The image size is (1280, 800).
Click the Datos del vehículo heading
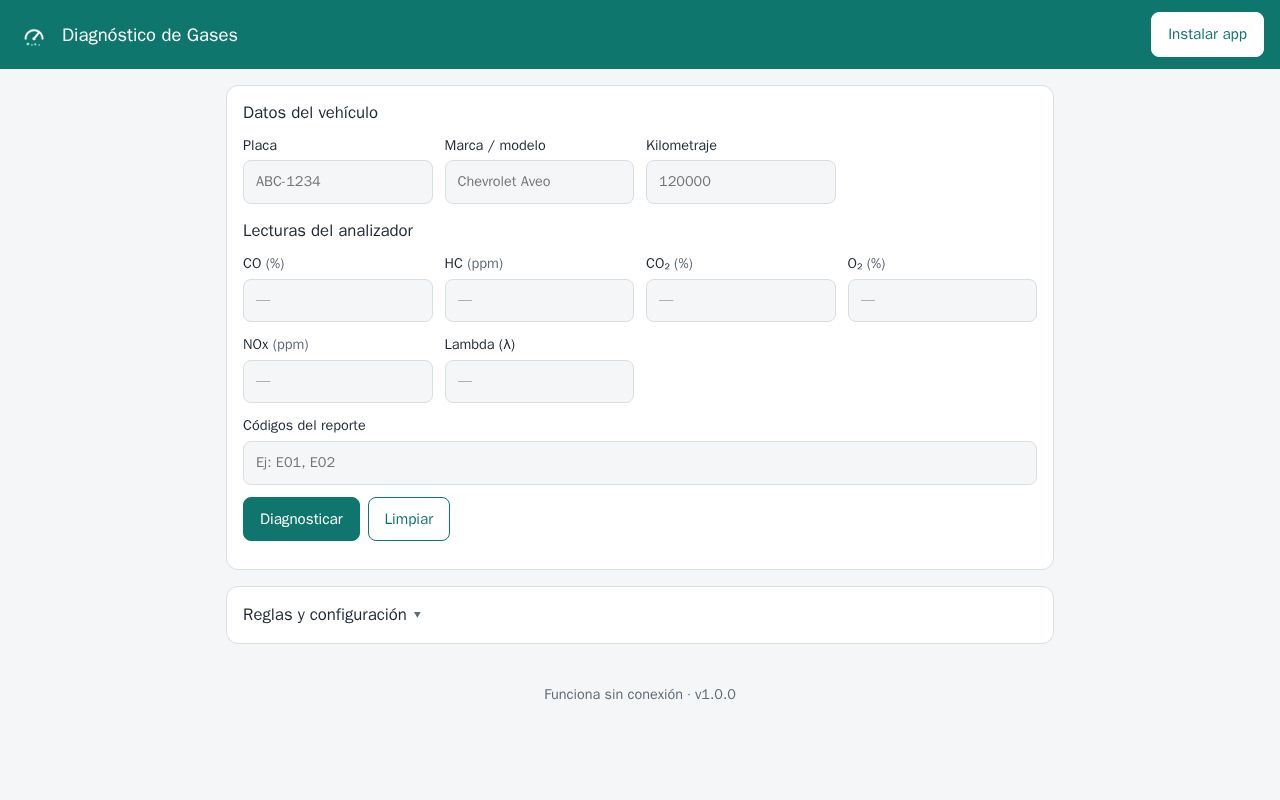(310, 113)
